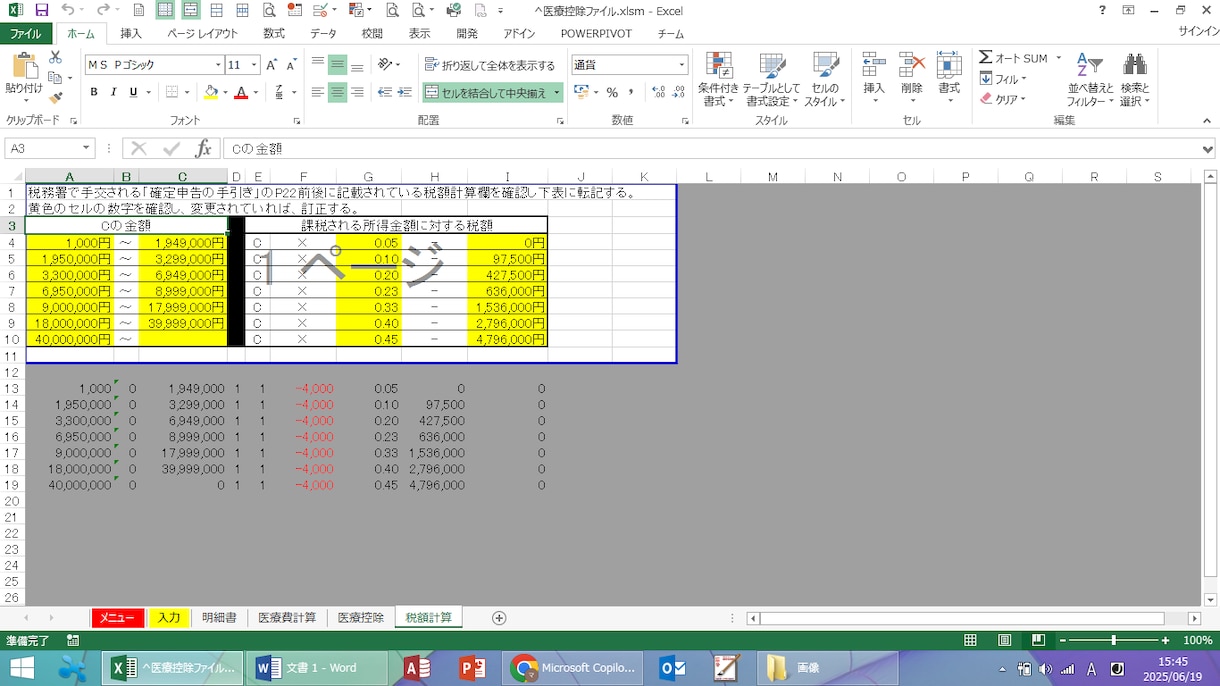Click サインイン to sign in
The height and width of the screenshot is (686, 1220).
click(1197, 33)
